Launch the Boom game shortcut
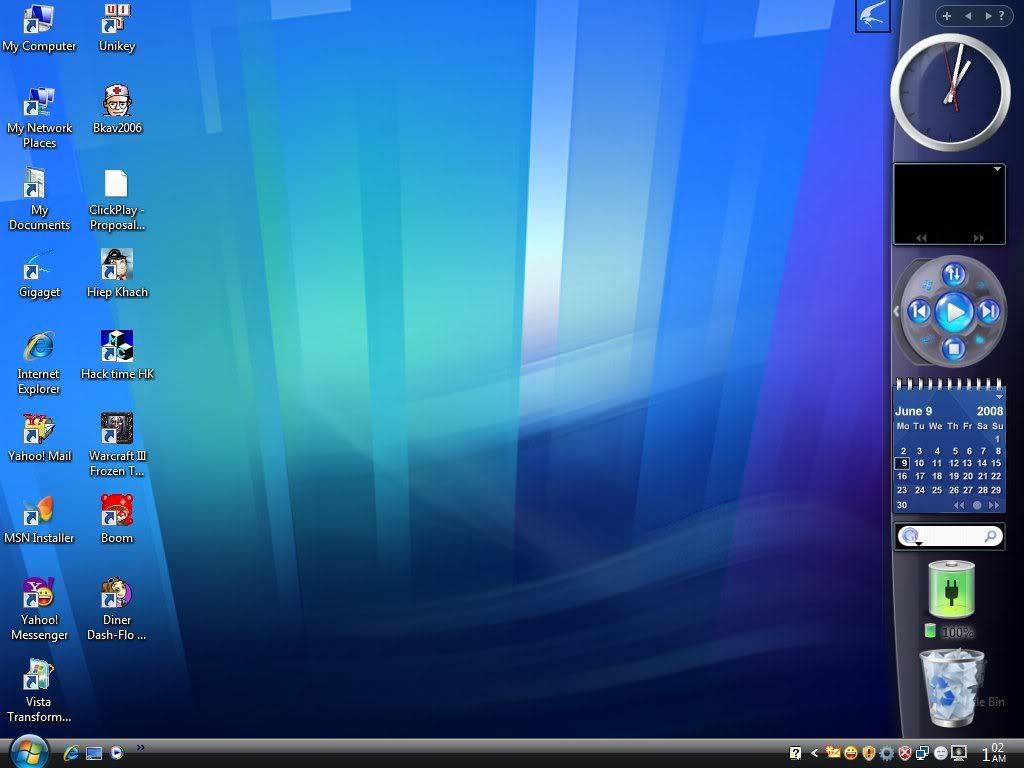 (x=117, y=520)
